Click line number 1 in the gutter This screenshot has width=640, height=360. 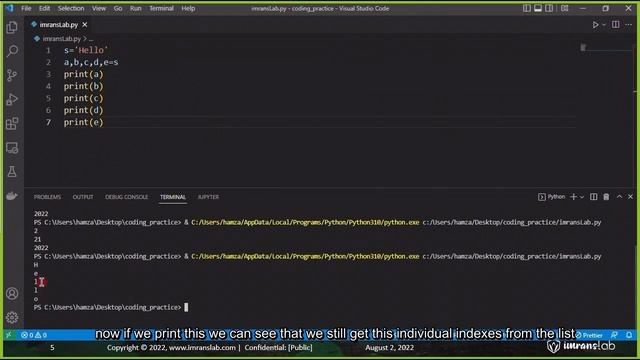click(x=48, y=51)
